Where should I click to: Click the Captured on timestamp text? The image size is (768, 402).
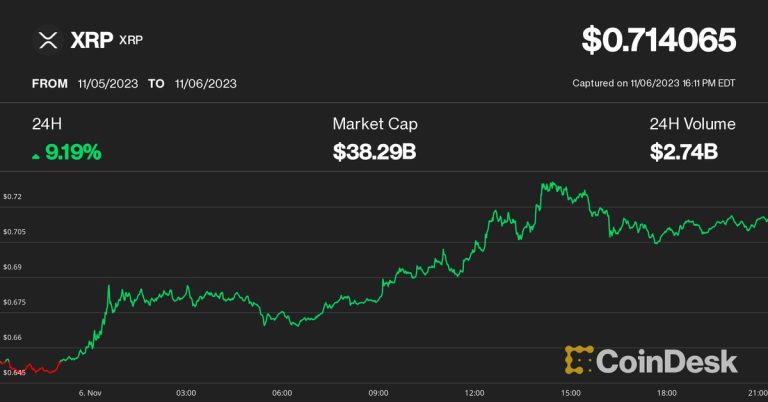click(x=653, y=84)
